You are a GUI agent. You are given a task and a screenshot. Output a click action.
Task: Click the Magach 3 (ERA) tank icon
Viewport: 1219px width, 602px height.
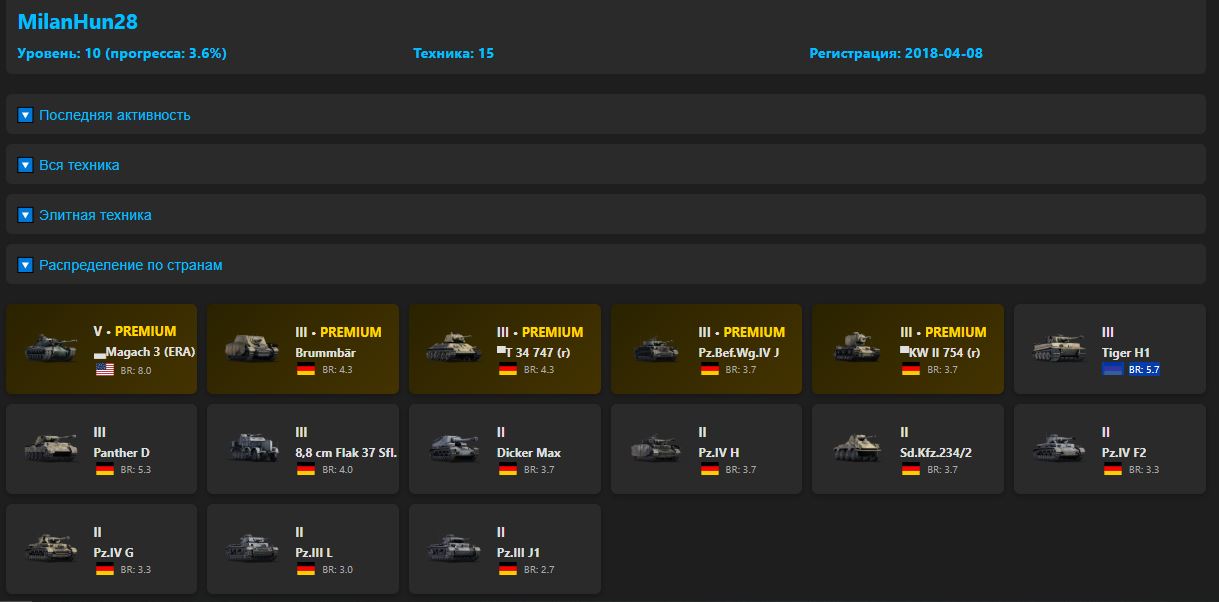(51, 347)
